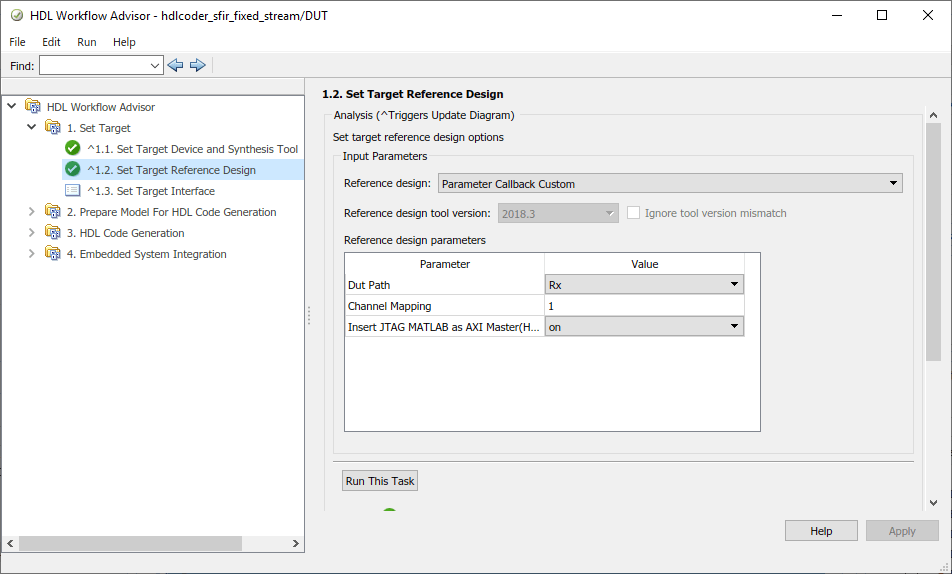
Task: Click the Find previous arrow icon
Action: coord(176,65)
